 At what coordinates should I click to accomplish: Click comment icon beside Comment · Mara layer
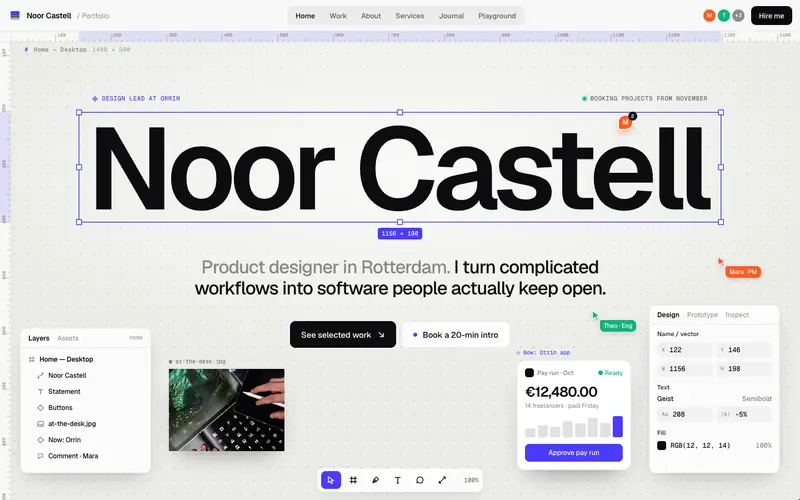[x=40, y=456]
